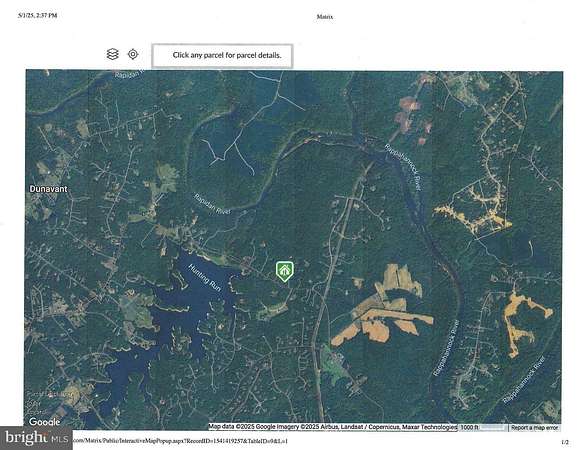
Task: Click the Rappahannock River label at the bottom right
Action: [x=524, y=379]
